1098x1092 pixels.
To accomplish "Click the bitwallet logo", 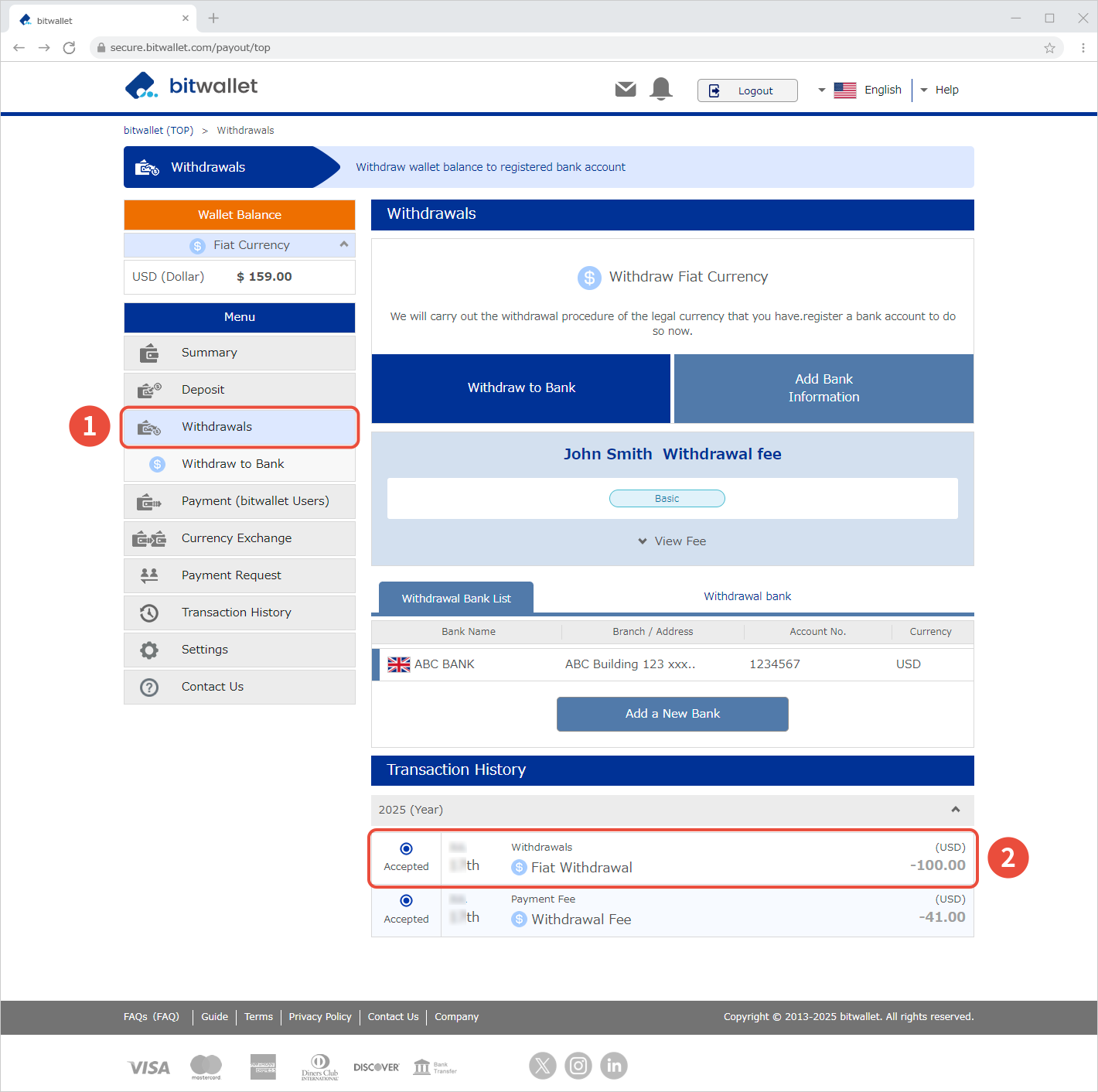I will [191, 86].
